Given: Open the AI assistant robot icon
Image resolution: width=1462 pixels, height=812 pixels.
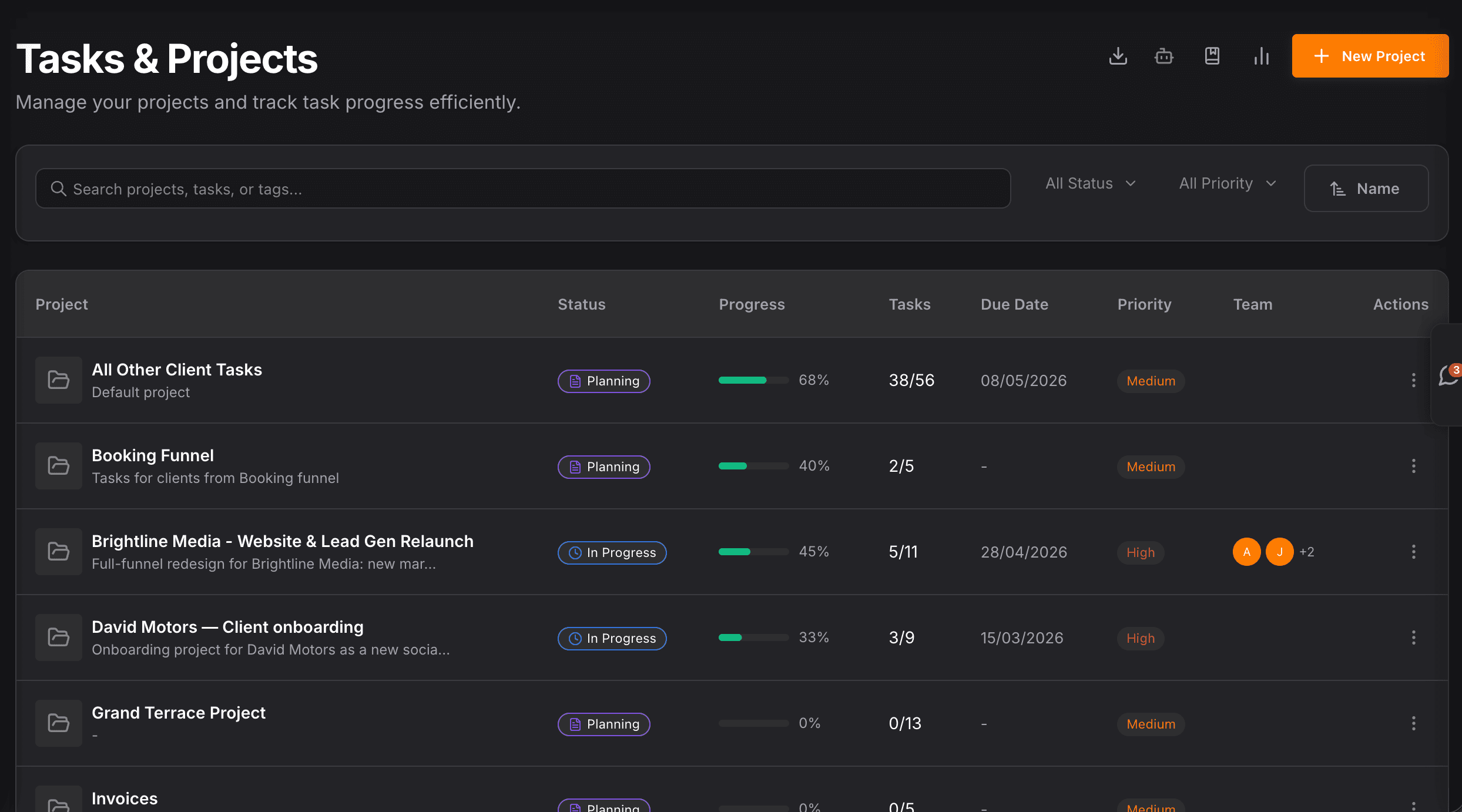Looking at the screenshot, I should pos(1164,56).
